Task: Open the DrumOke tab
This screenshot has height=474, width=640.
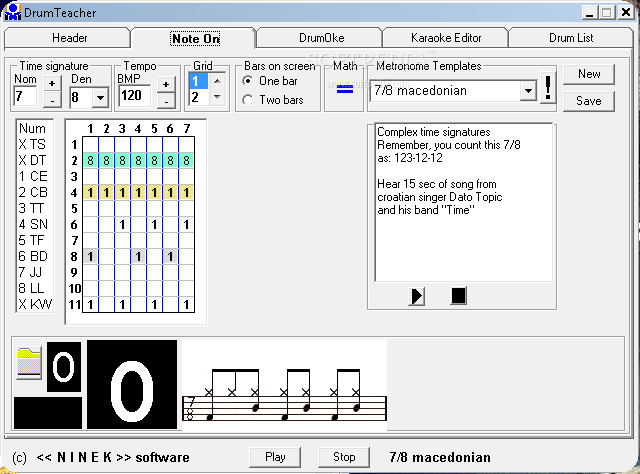Action: (322, 38)
